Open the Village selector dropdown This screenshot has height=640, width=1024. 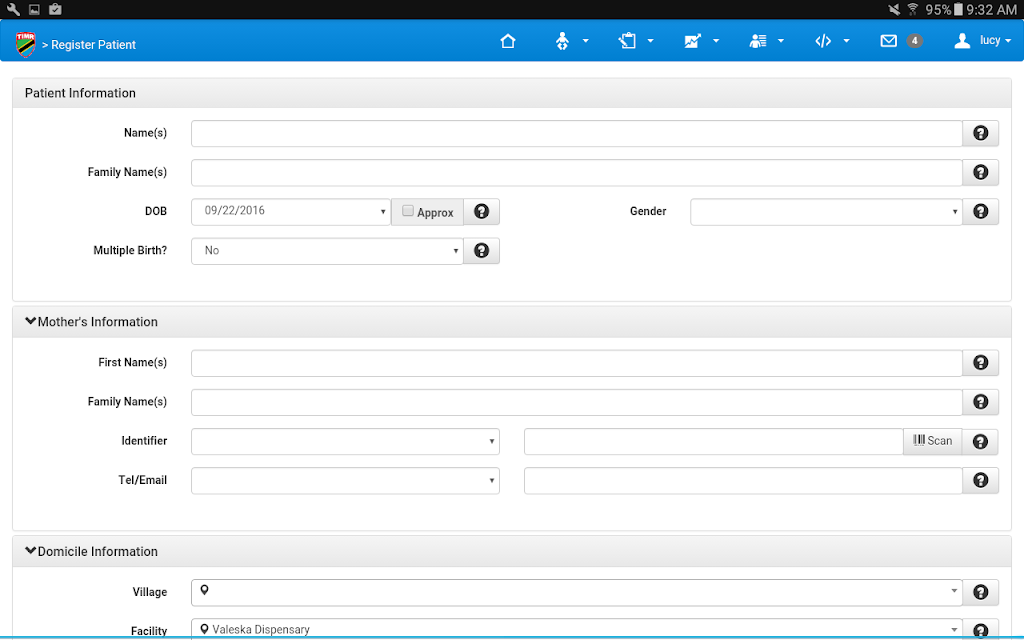[x=577, y=592]
